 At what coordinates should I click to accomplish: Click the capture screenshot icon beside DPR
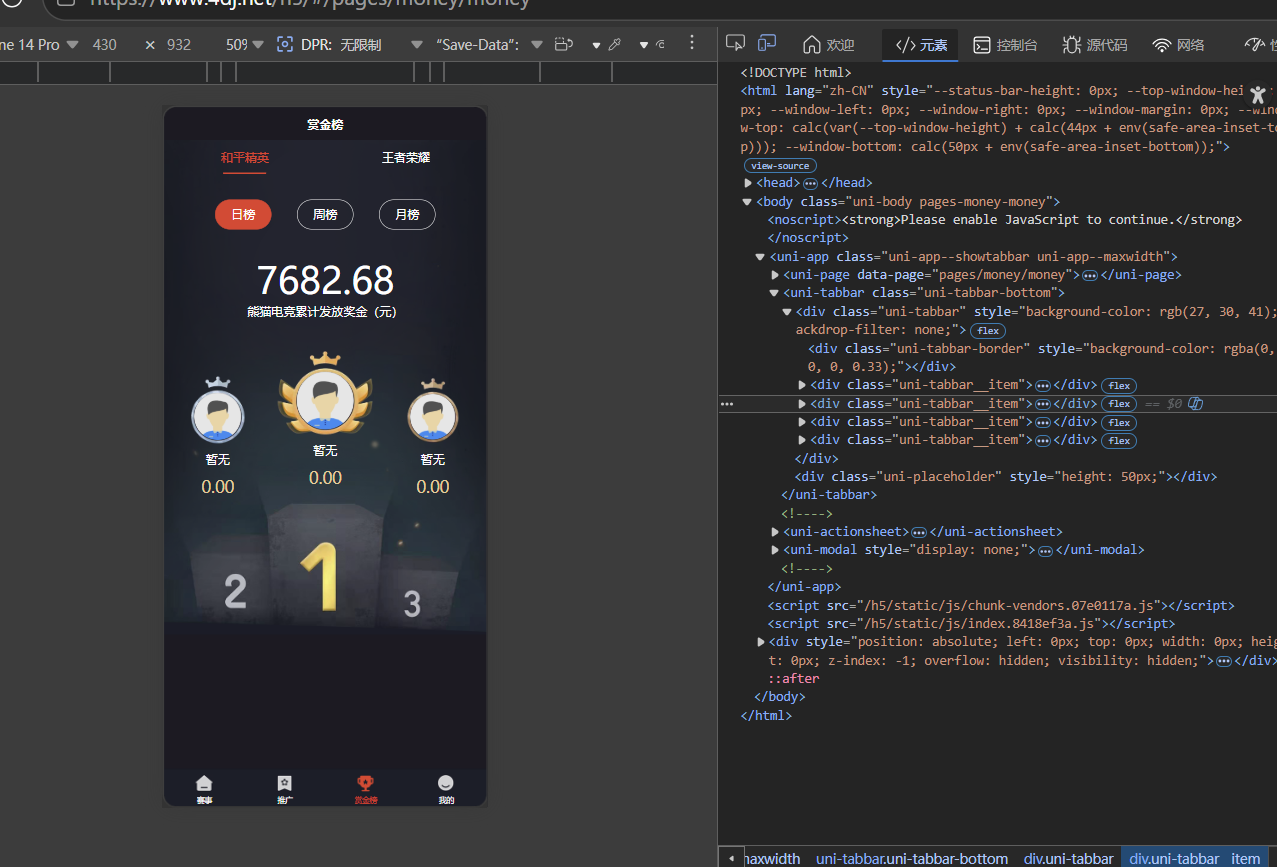(285, 45)
